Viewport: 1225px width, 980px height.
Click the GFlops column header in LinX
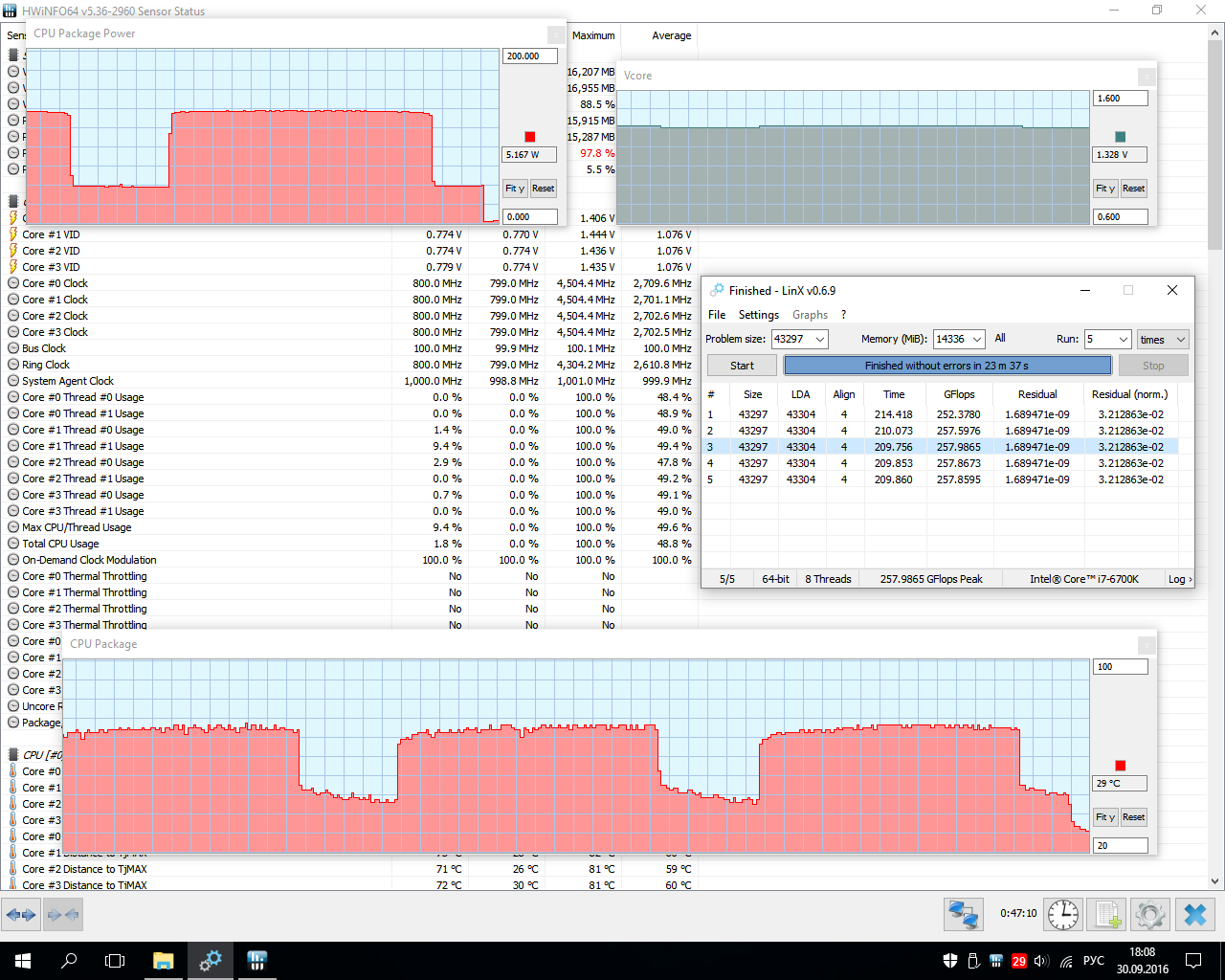coord(959,394)
